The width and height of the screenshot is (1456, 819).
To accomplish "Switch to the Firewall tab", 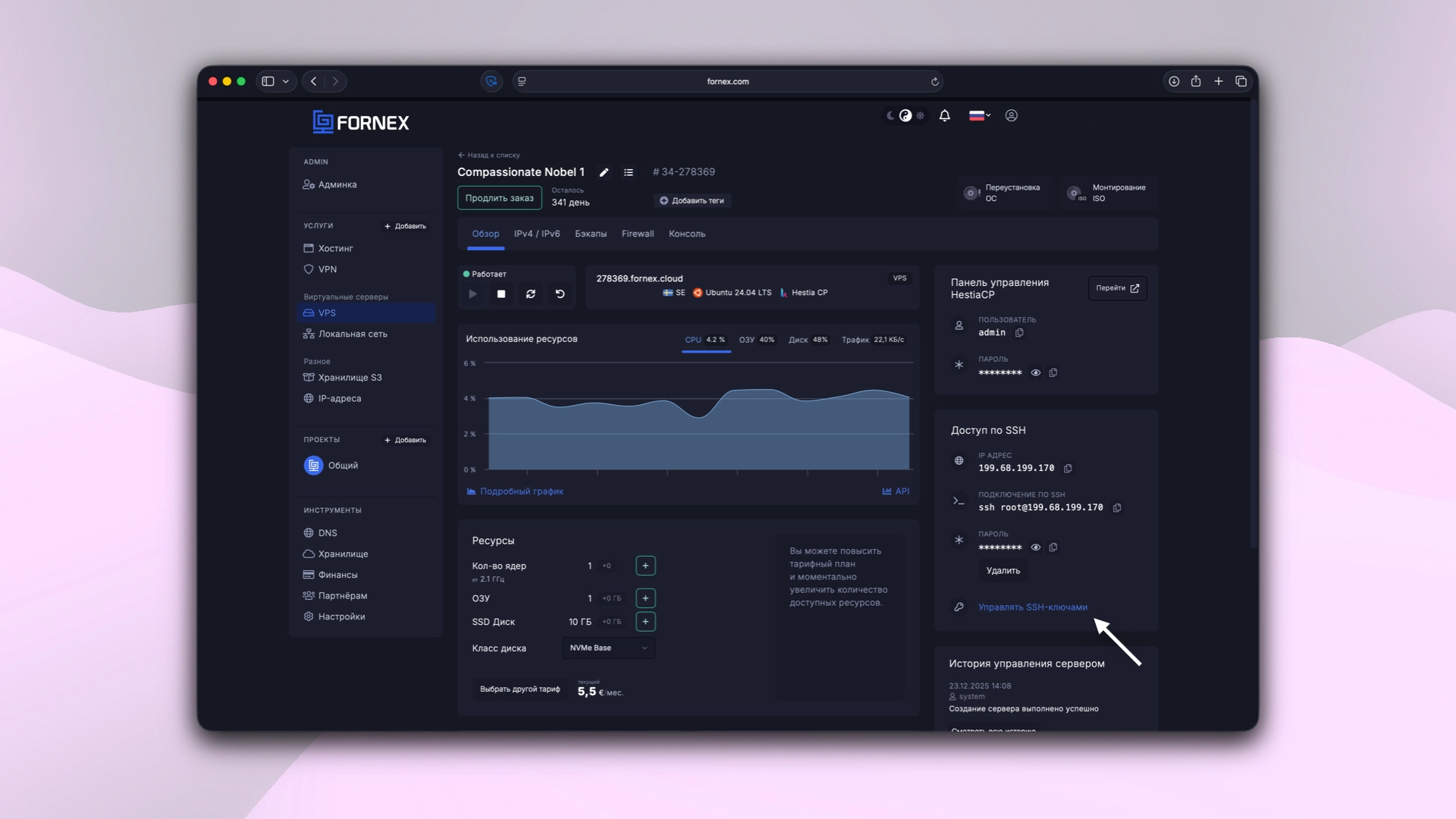I will coord(638,234).
